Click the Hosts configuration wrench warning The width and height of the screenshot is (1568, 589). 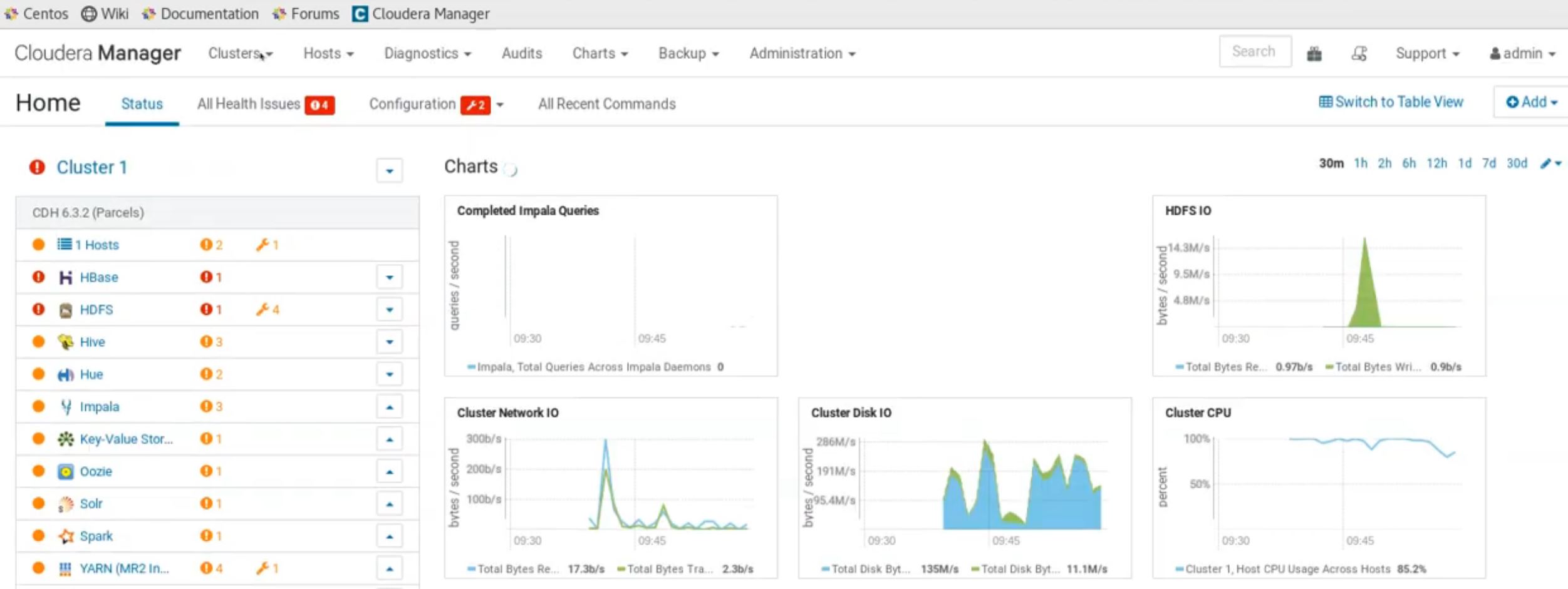267,245
